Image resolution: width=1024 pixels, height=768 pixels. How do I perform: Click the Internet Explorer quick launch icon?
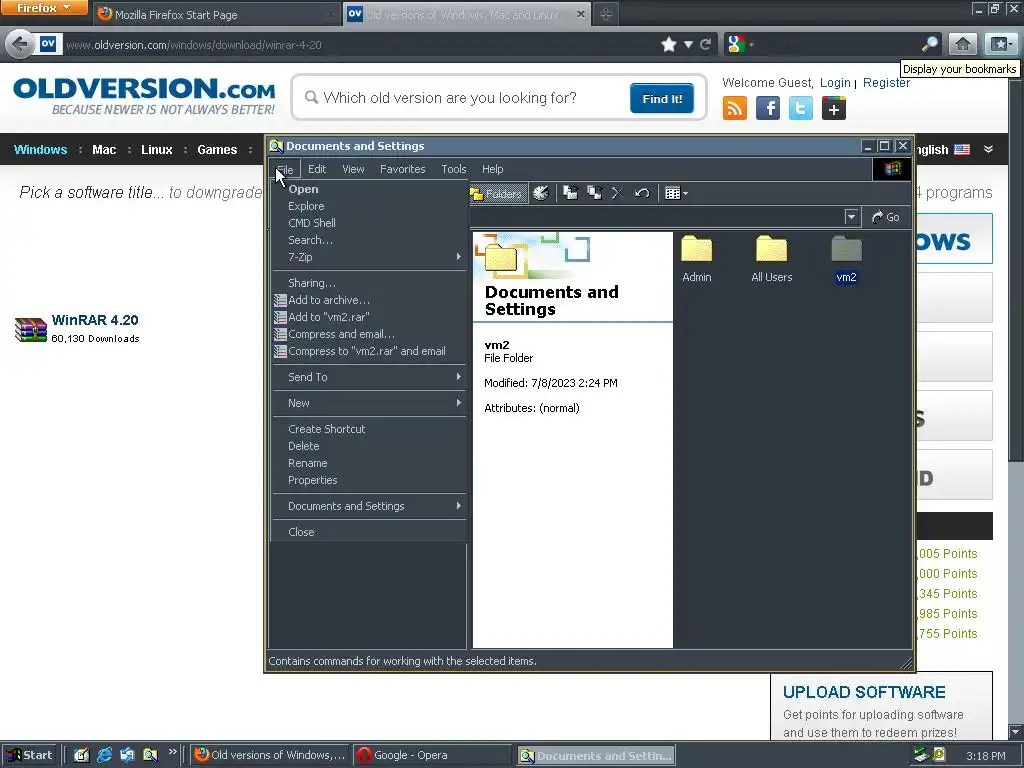coord(104,756)
